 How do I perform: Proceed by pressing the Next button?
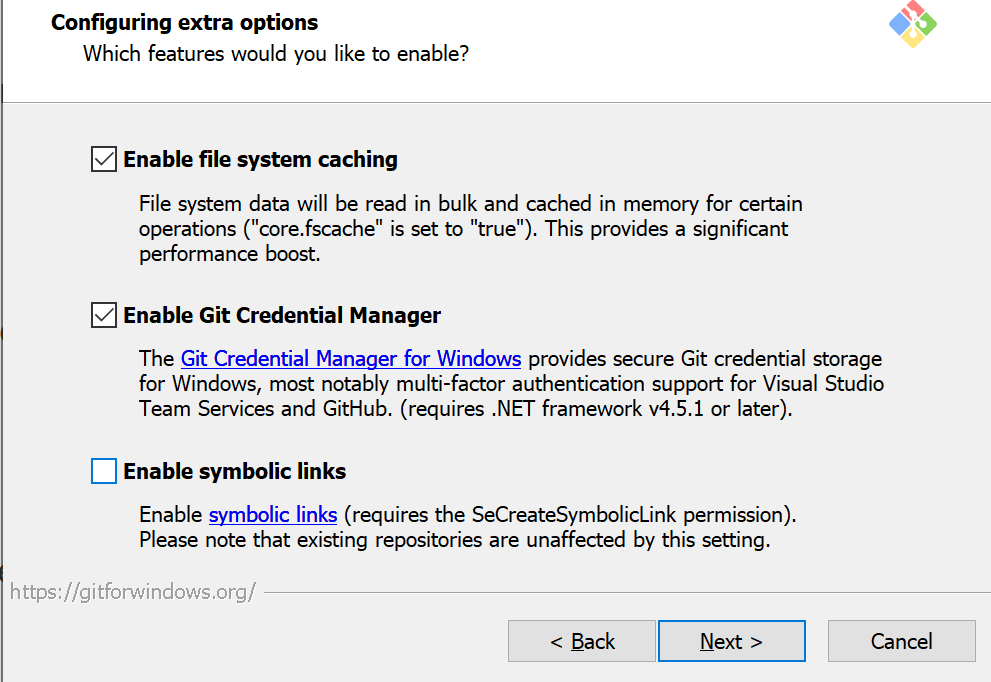click(731, 641)
